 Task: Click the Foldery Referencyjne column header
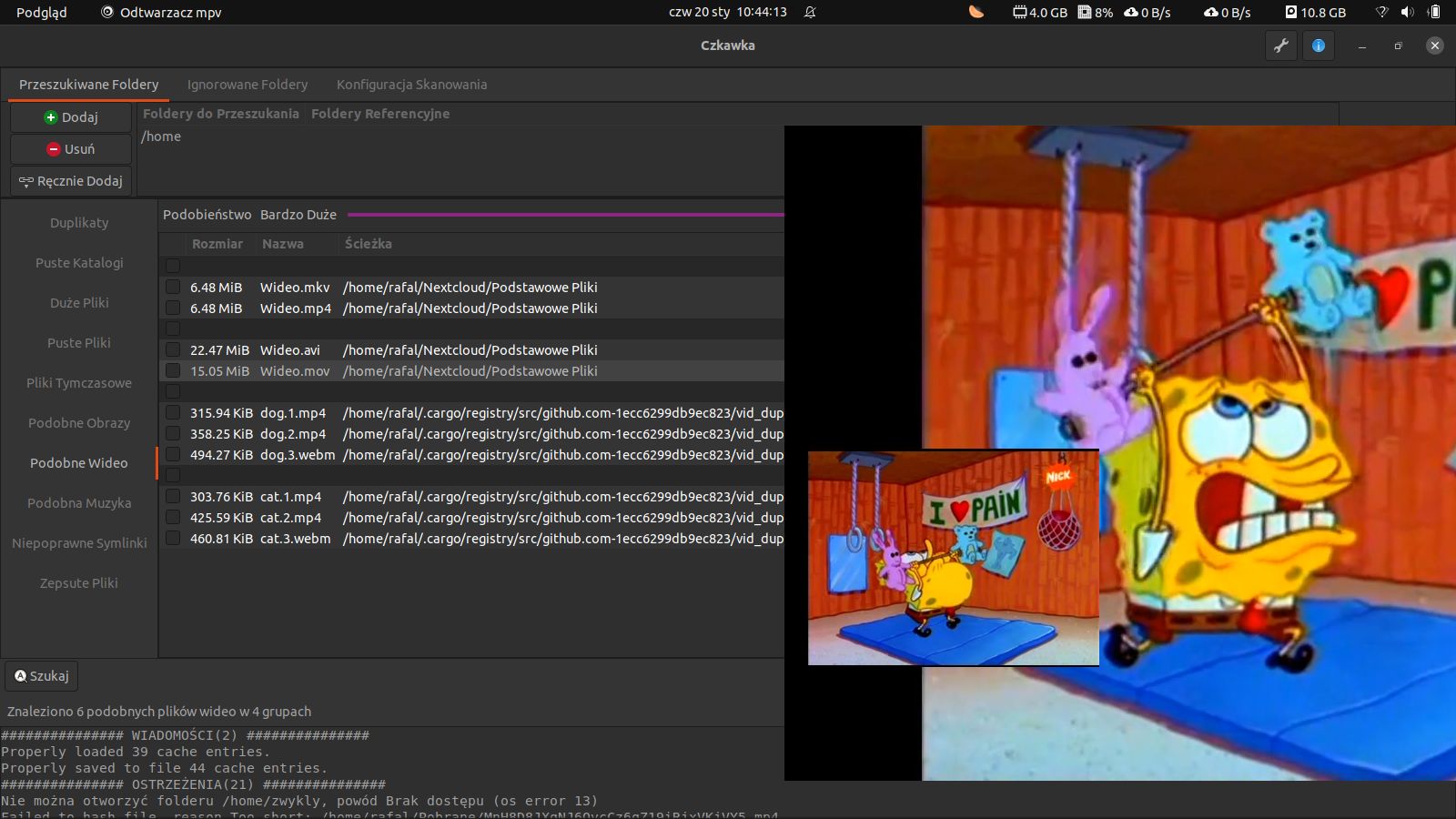click(380, 114)
